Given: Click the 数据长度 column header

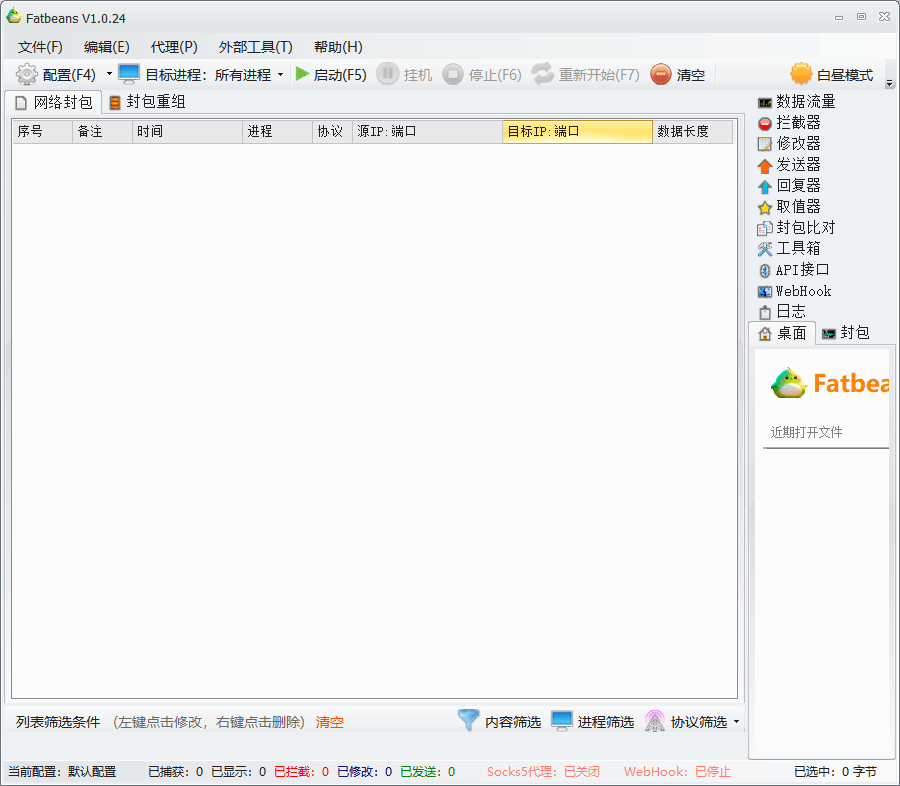Looking at the screenshot, I should (693, 131).
